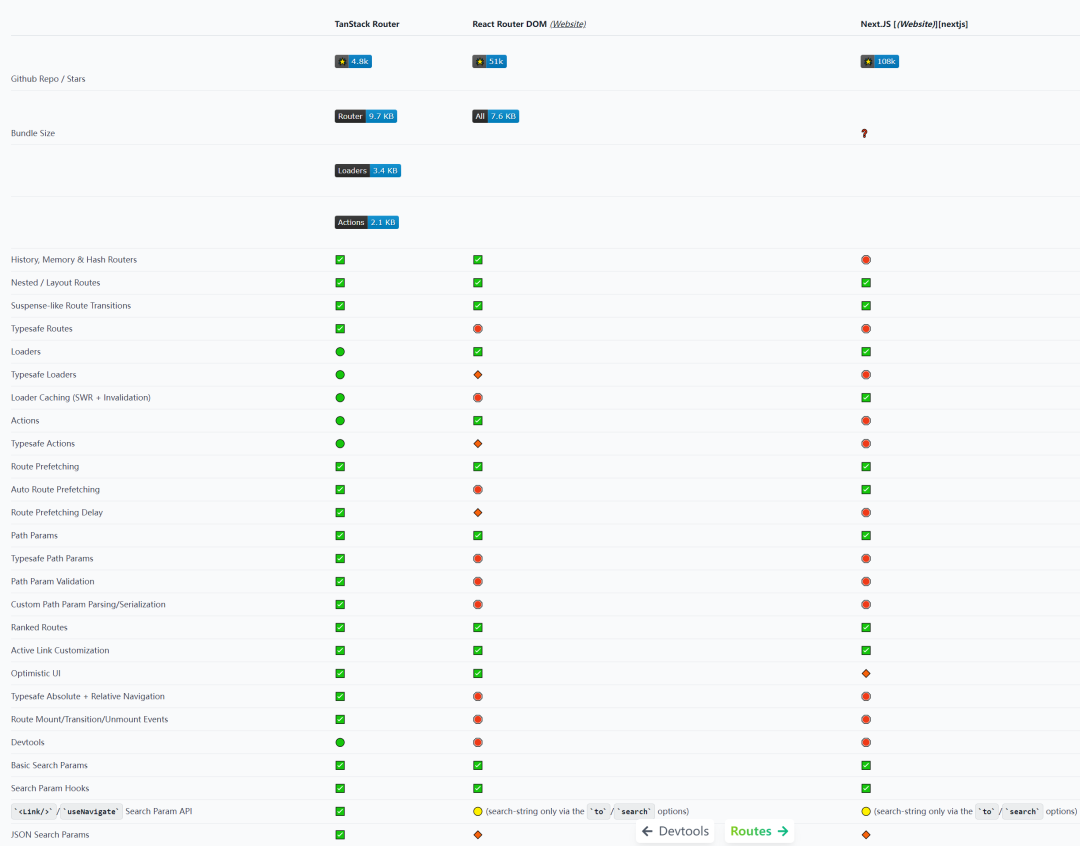Click React Router red circle for Typesafe Routes
Image resolution: width=1080 pixels, height=846 pixels.
pos(478,329)
